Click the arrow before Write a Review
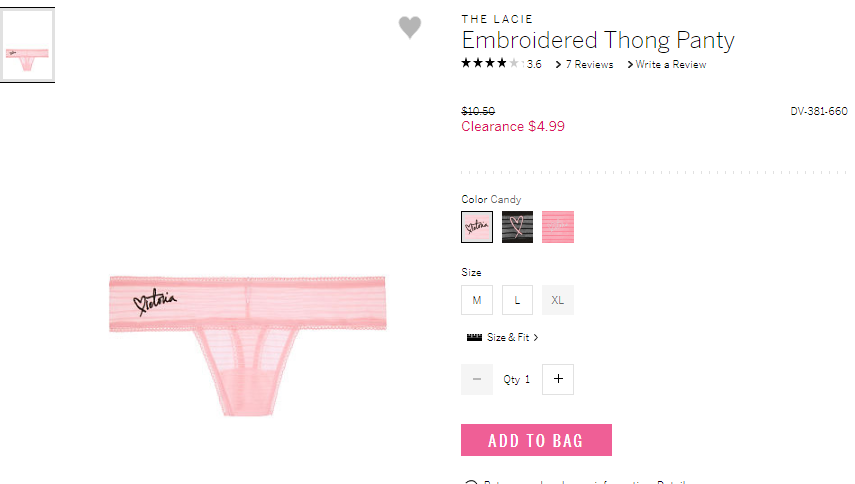This screenshot has height=484, width=855. click(630, 64)
